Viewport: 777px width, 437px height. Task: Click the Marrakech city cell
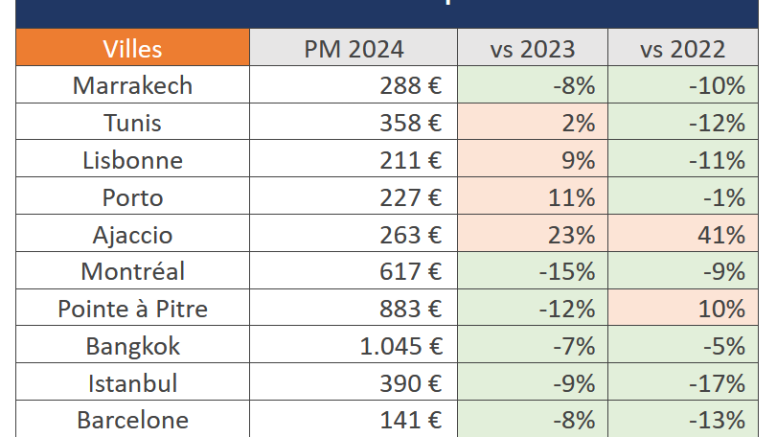coord(132,86)
